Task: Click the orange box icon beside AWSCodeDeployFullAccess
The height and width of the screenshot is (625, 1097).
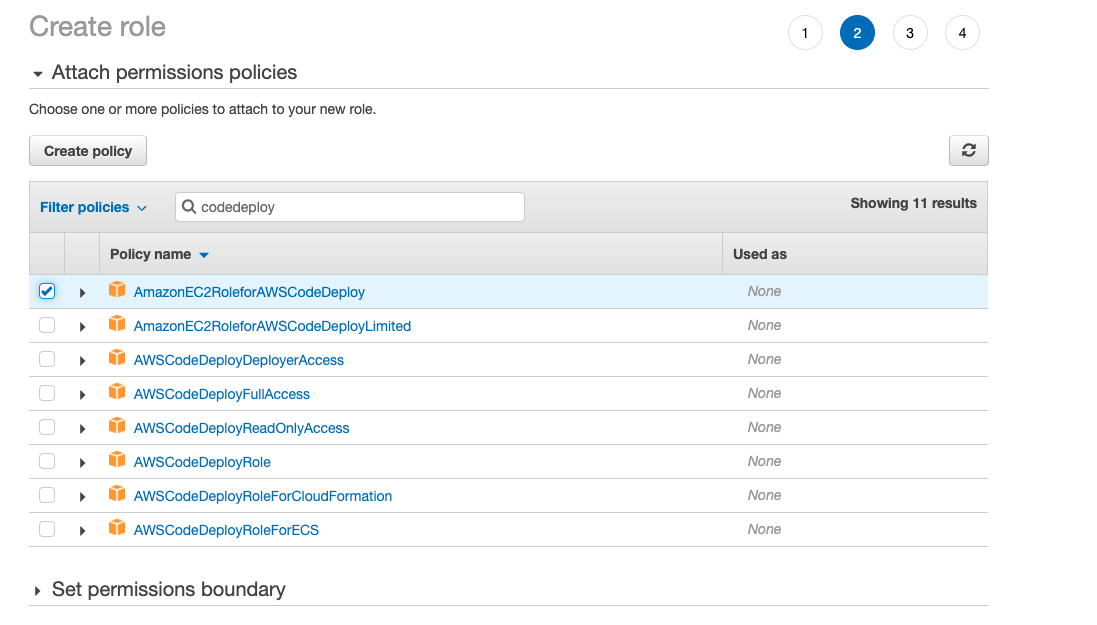Action: click(117, 393)
